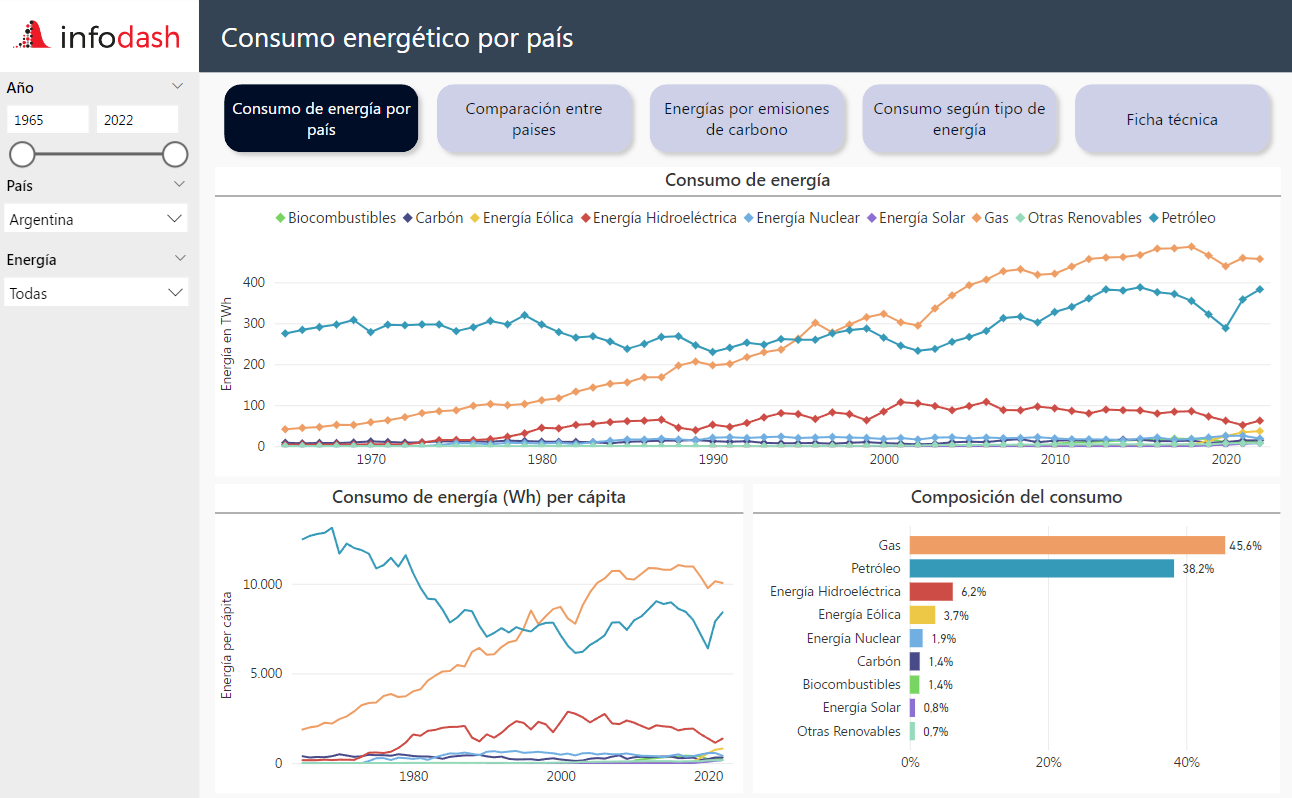Select Otras Renovables legend marker
The image size is (1292, 798).
pyautogui.click(x=1020, y=218)
